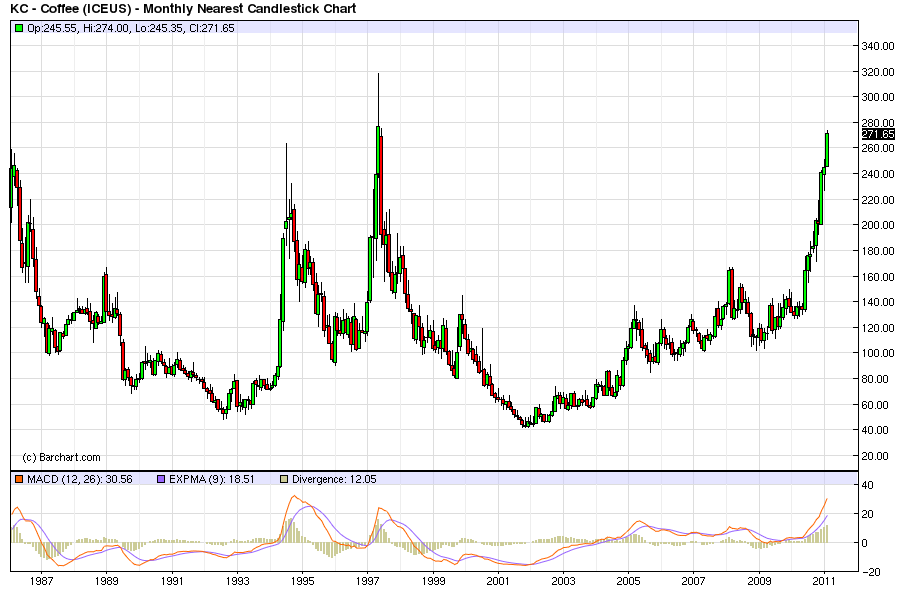Click the tan Divergence legend swatch
This screenshot has height=612, width=900.
coord(284,479)
